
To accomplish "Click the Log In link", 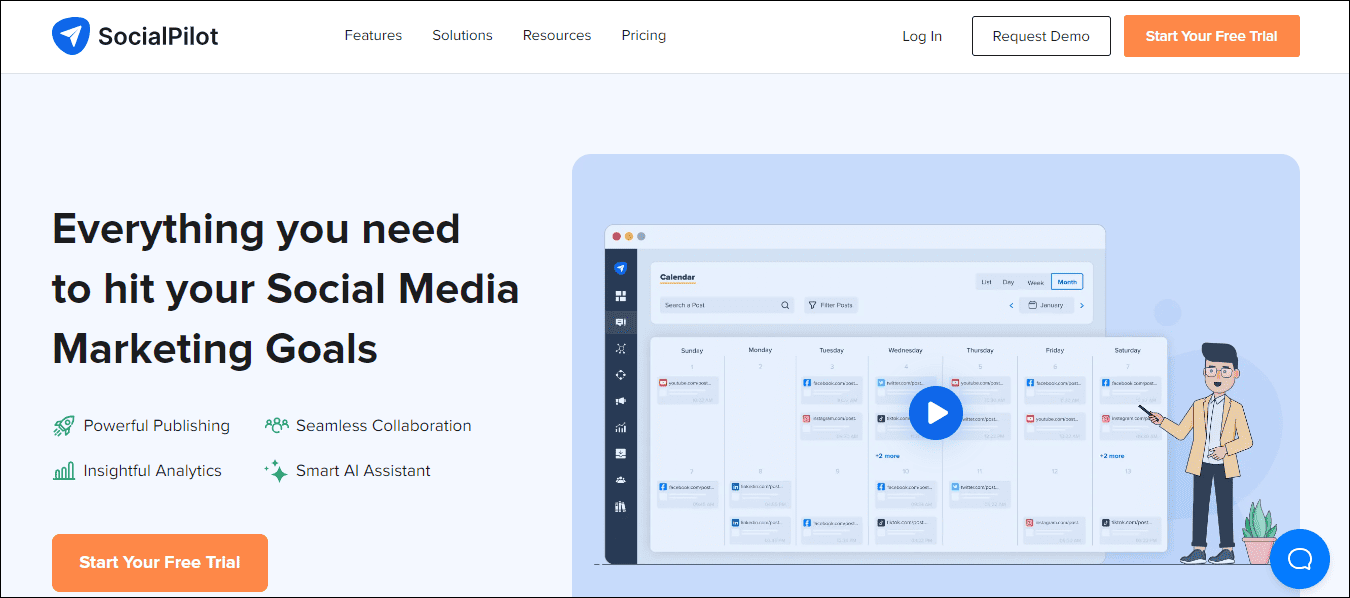I will pyautogui.click(x=922, y=36).
